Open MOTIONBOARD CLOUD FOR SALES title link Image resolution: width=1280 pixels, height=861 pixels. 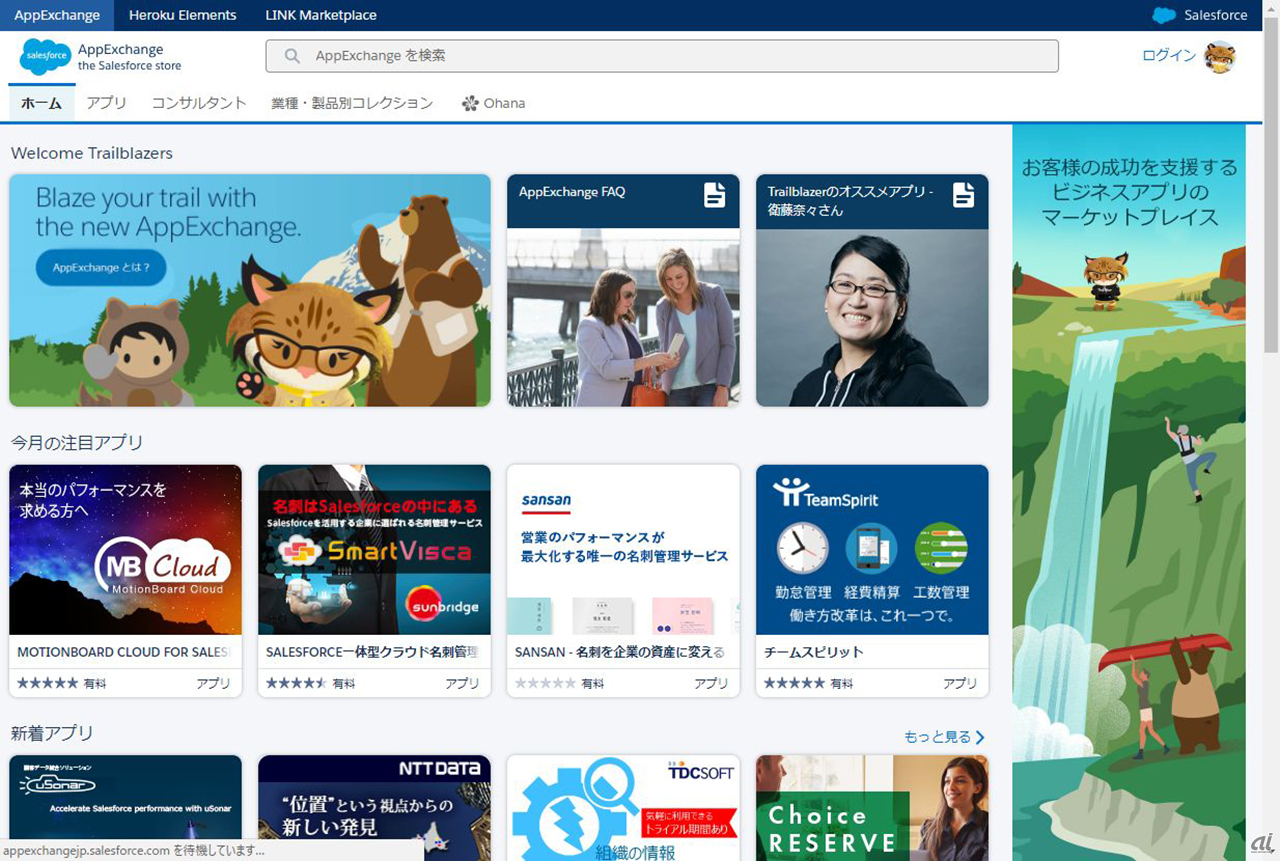[x=123, y=652]
